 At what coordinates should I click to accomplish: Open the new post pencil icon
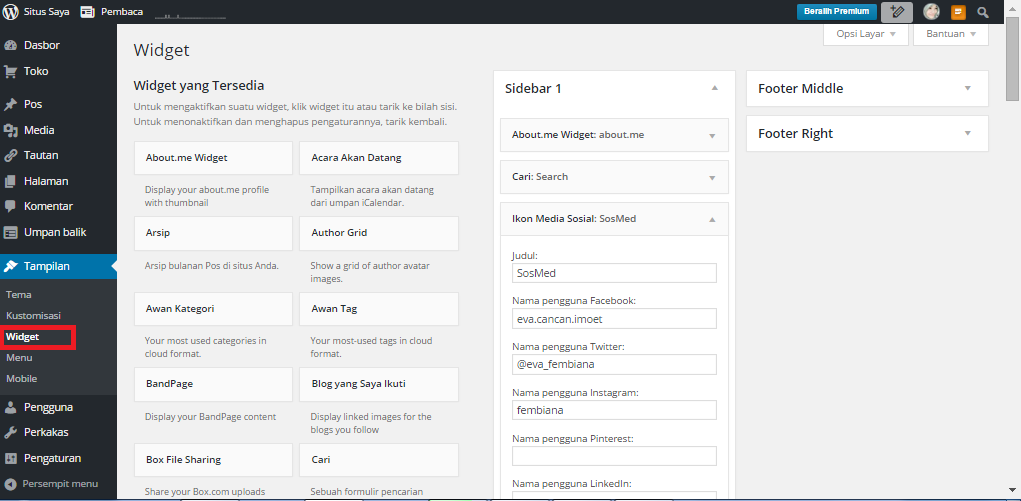(x=897, y=12)
